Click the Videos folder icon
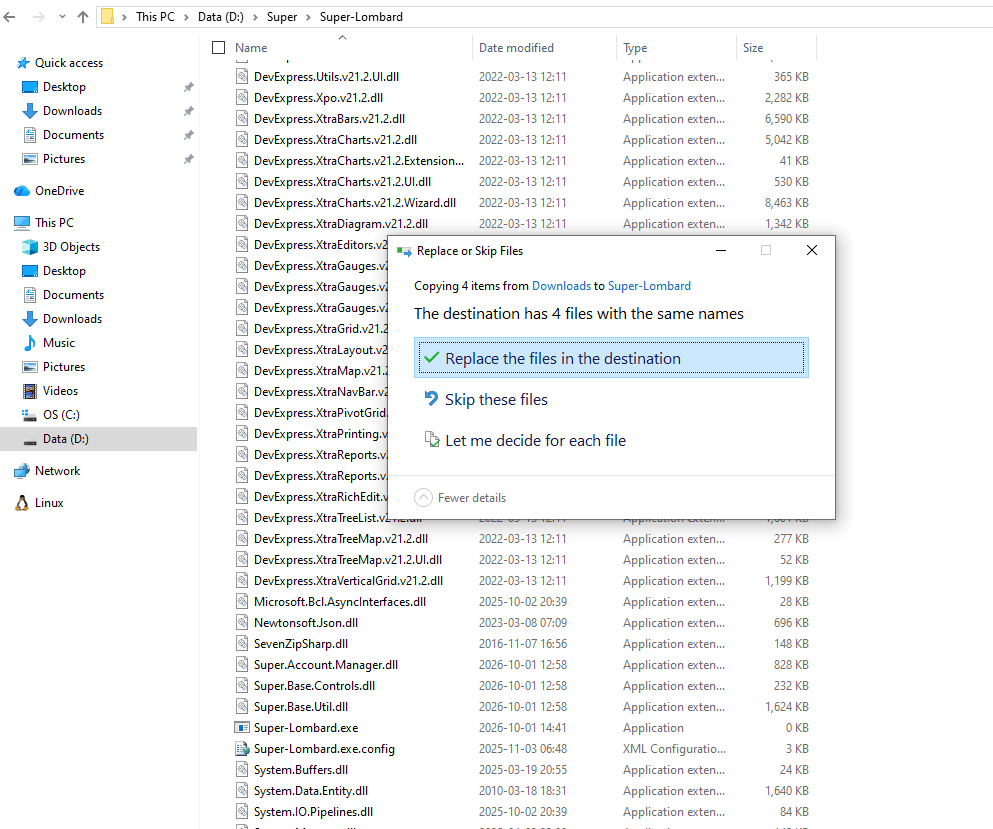Image resolution: width=993 pixels, height=829 pixels. click(30, 391)
